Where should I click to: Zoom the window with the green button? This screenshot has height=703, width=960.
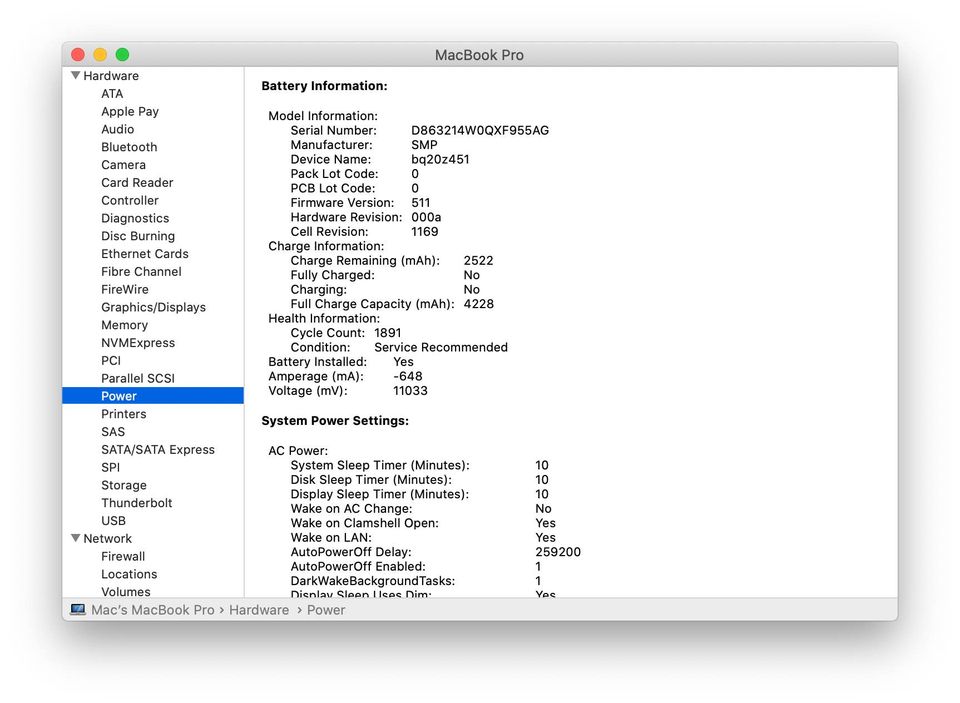[x=122, y=55]
